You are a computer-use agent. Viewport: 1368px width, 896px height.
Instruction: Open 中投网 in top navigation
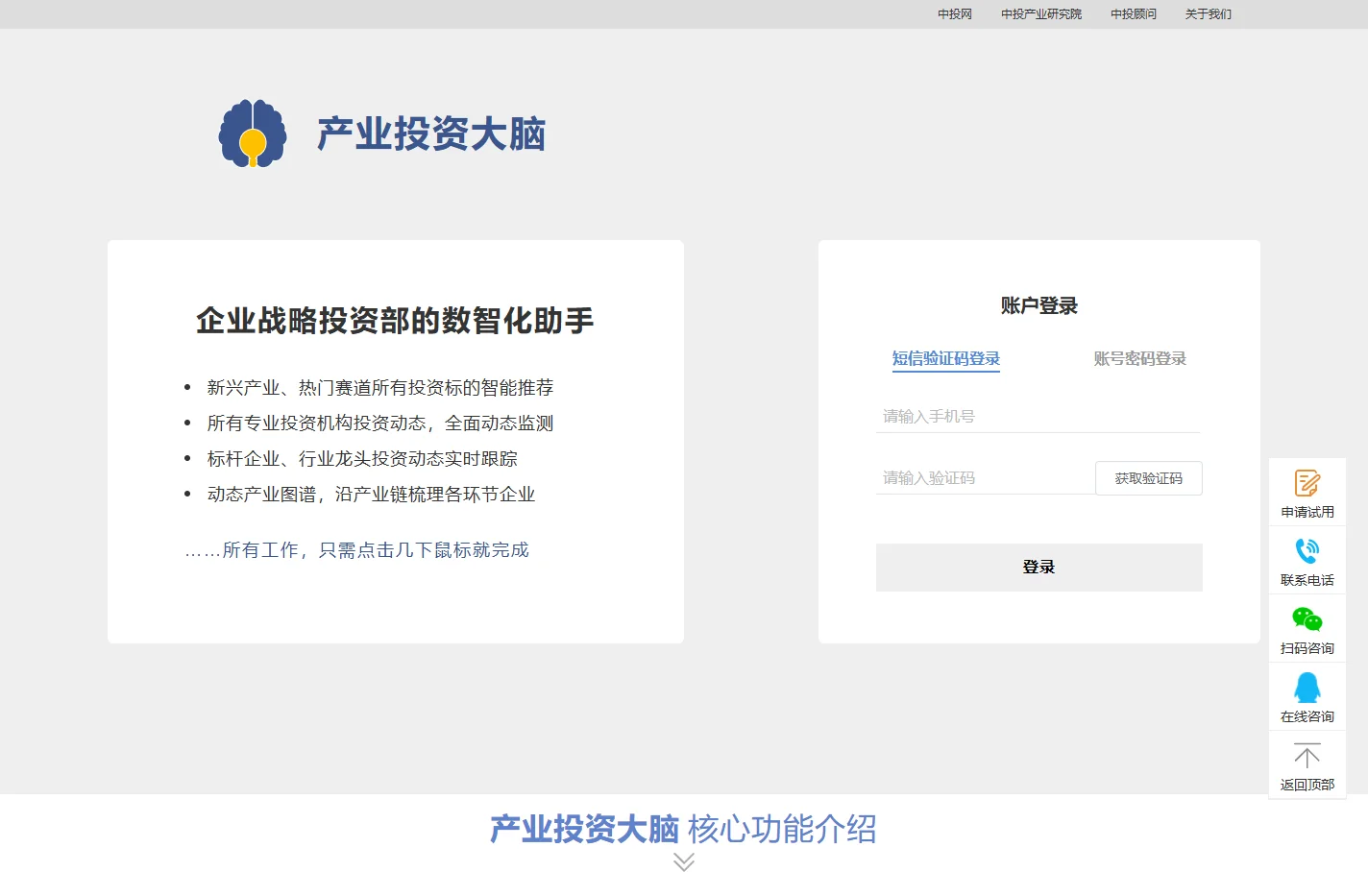(955, 14)
